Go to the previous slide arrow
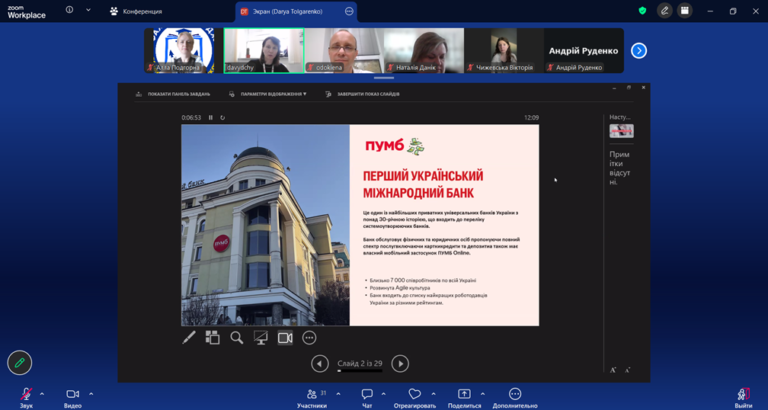This screenshot has width=768, height=410. (x=320, y=363)
